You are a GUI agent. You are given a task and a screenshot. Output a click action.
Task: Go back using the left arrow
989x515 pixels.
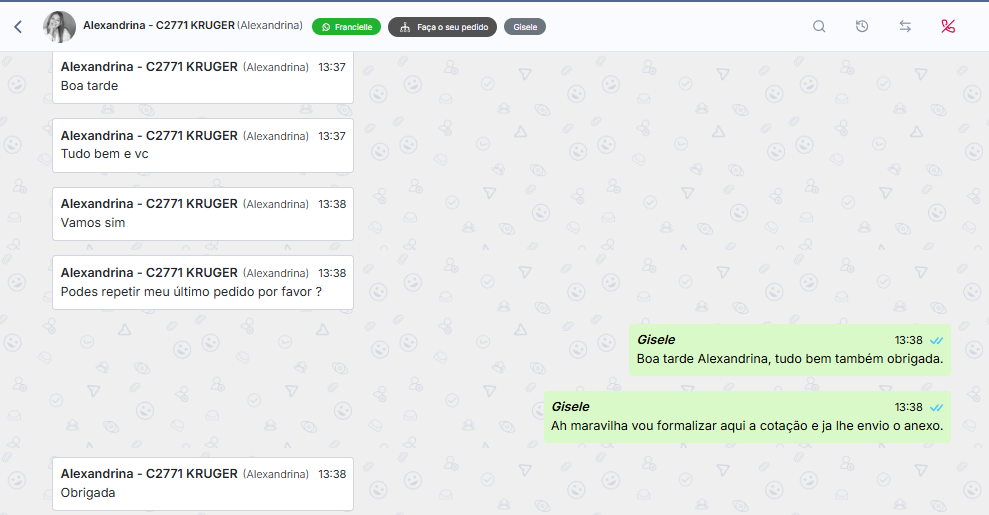[x=18, y=27]
